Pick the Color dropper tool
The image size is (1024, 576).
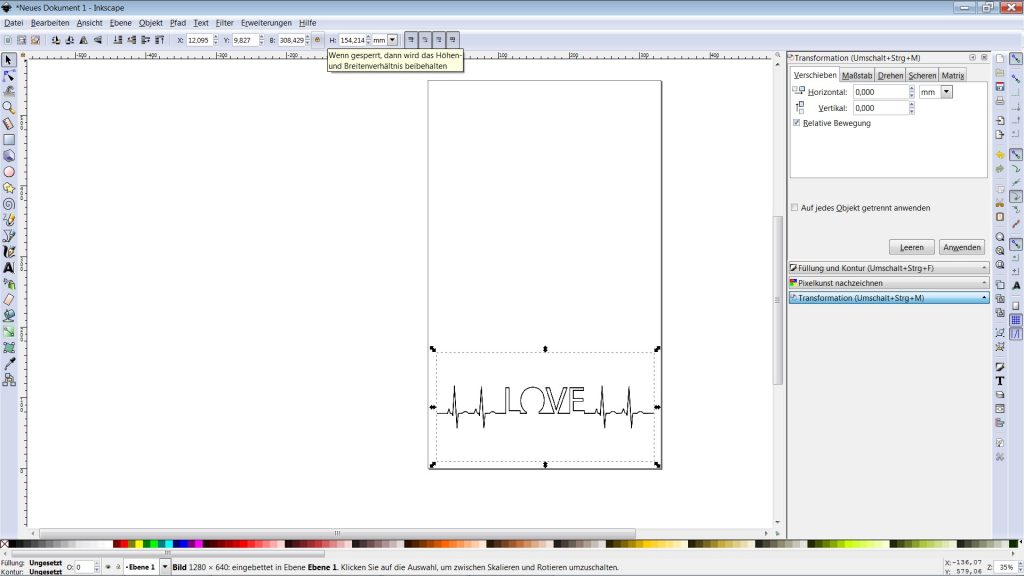coord(9,363)
